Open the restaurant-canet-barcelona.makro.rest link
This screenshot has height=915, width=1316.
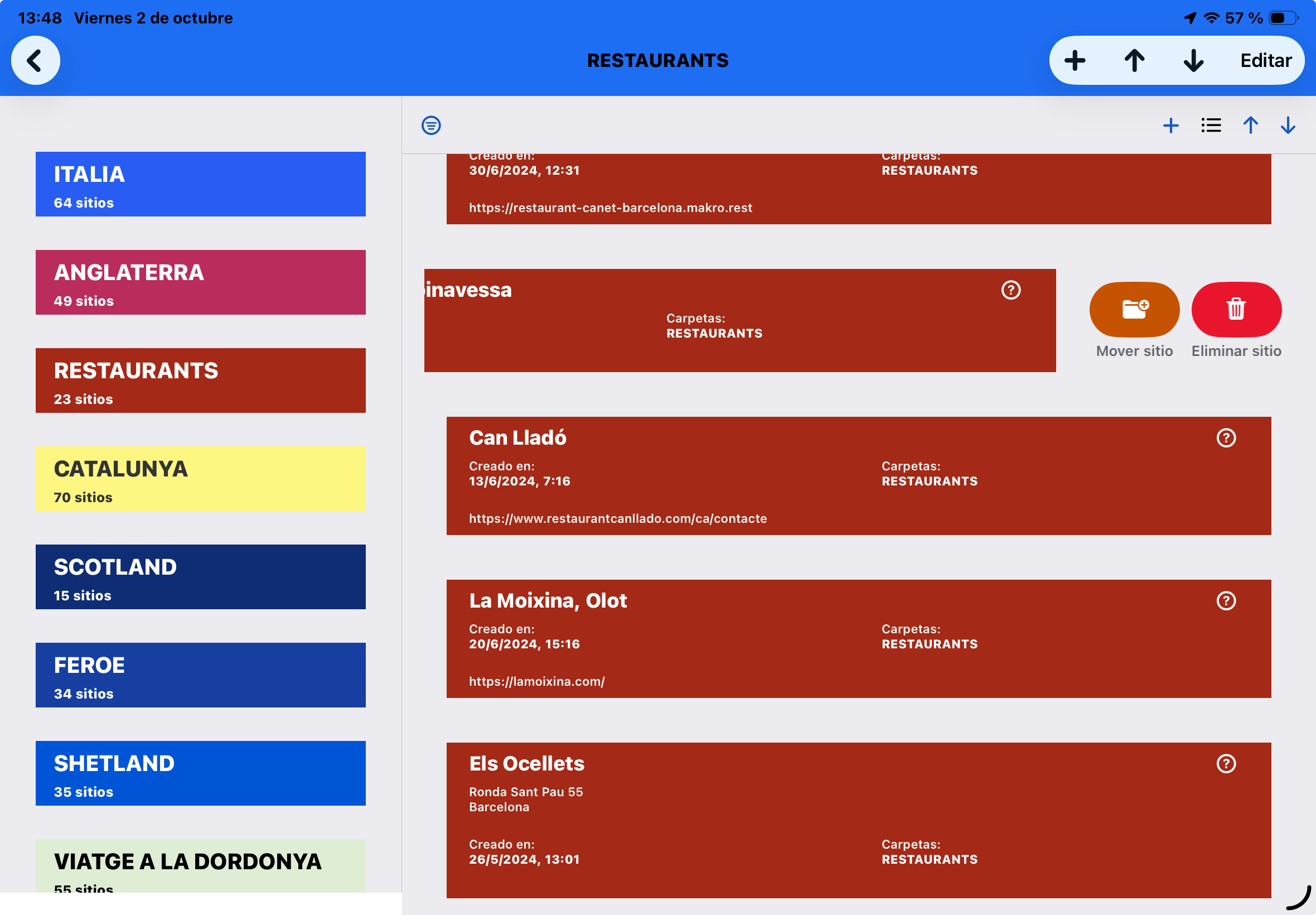[610, 208]
